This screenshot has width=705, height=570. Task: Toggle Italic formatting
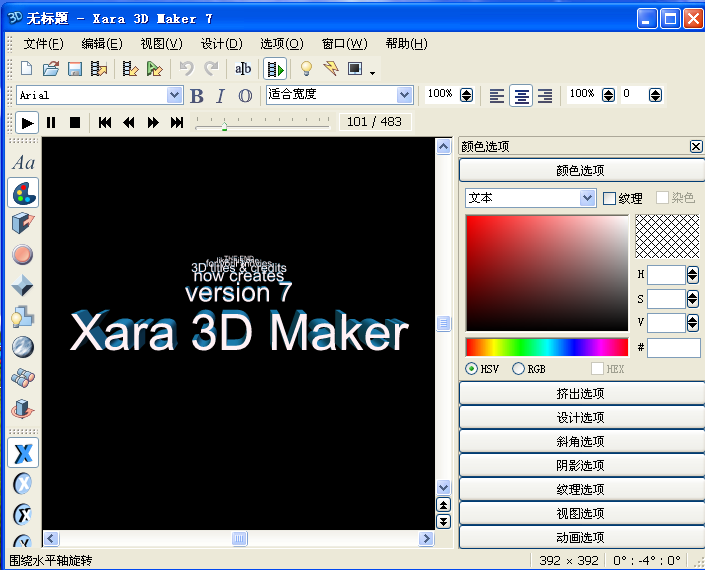tap(220, 96)
